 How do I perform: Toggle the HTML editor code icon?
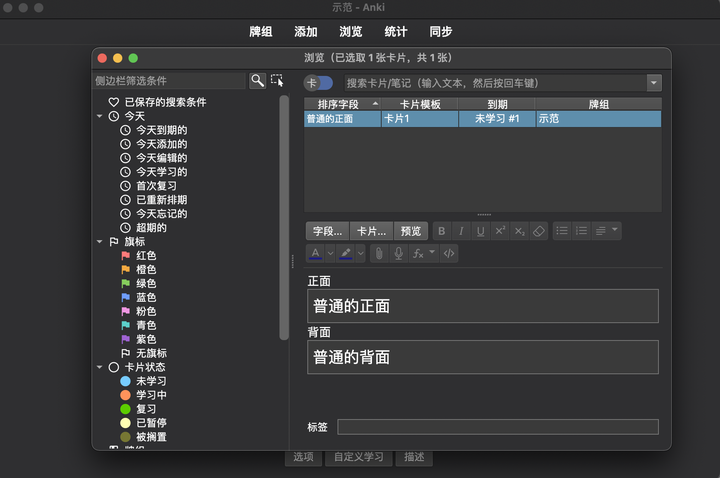click(449, 253)
